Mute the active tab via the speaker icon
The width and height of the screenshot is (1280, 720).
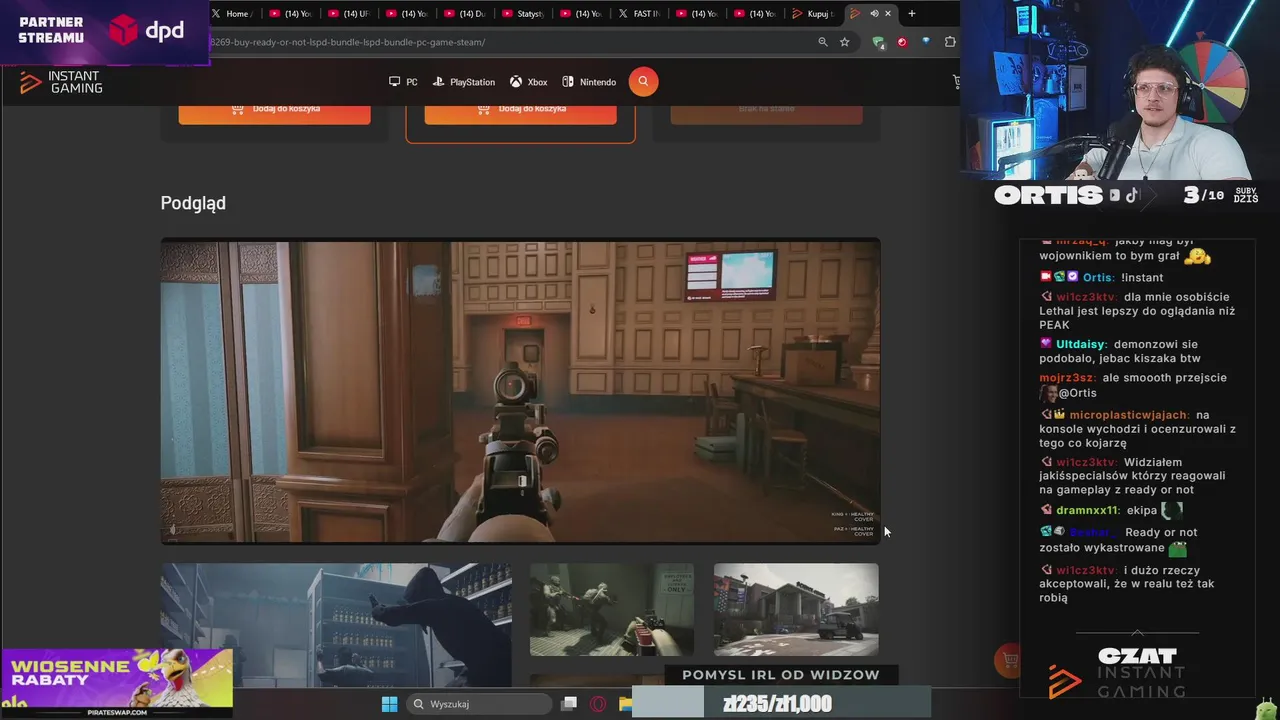873,14
